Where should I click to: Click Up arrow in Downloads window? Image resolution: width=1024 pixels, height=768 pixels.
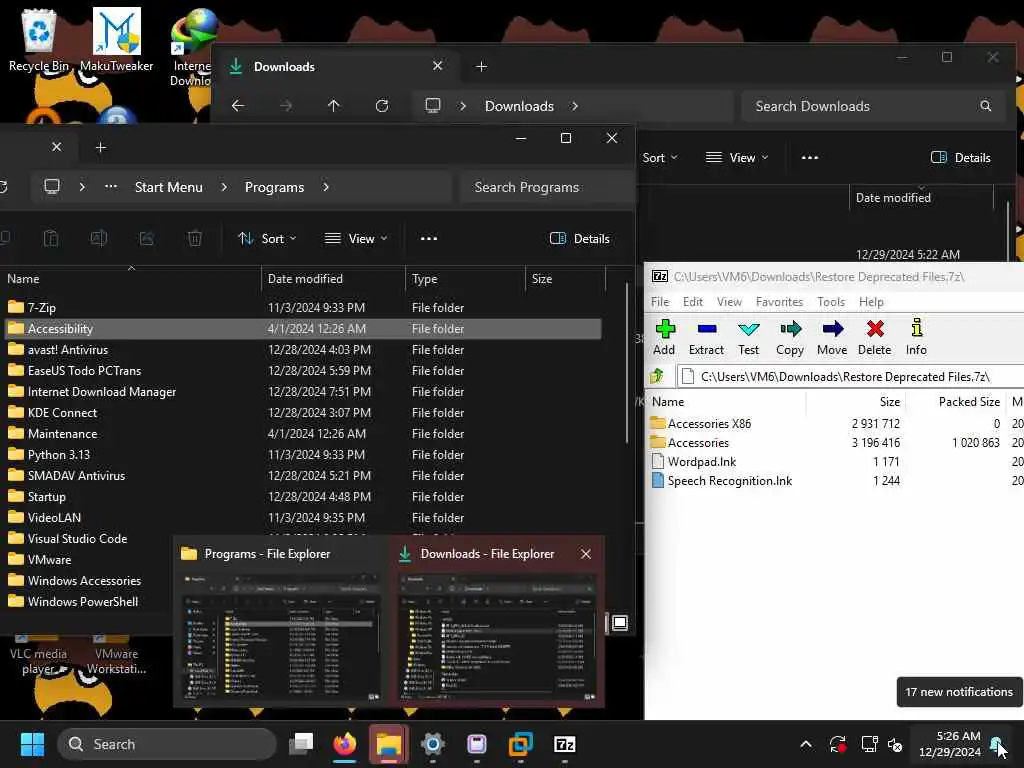[334, 106]
